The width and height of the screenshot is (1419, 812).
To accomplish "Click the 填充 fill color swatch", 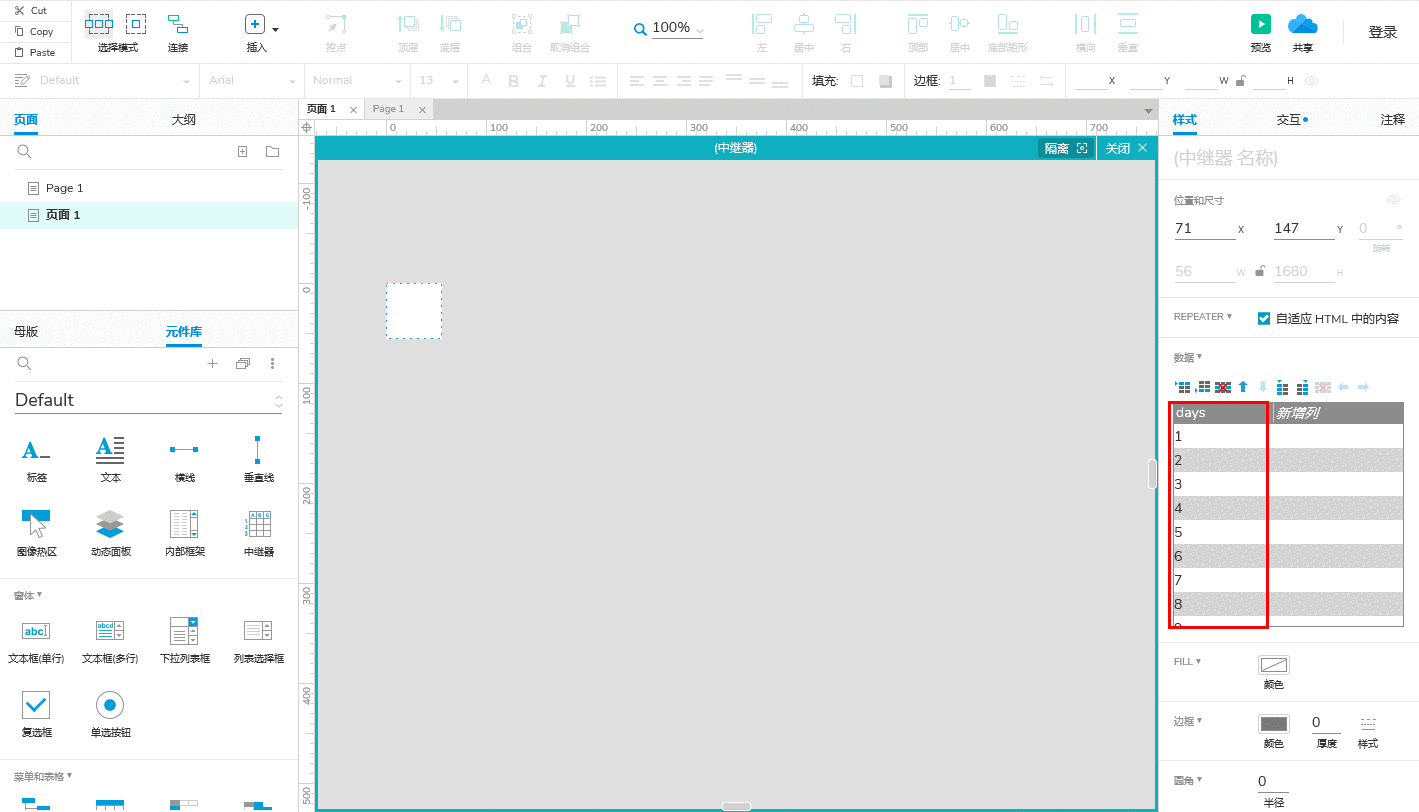I will 857,81.
